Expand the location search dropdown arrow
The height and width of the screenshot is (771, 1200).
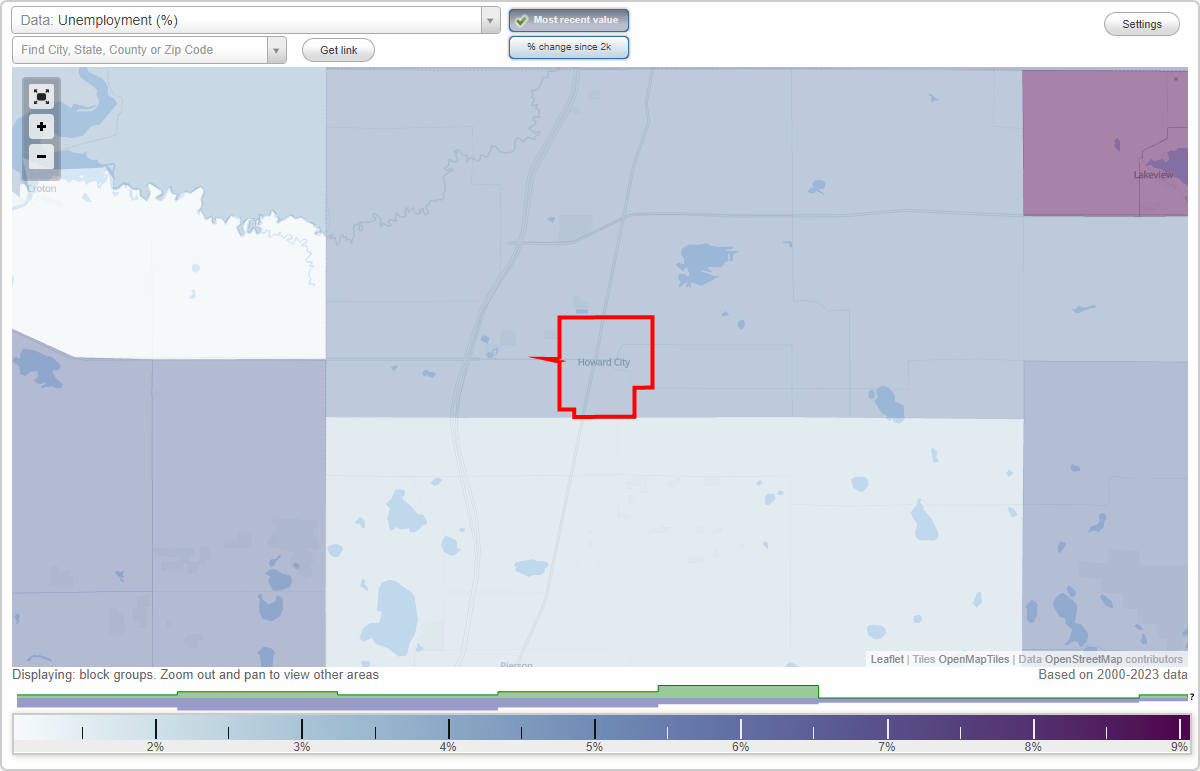click(x=277, y=49)
